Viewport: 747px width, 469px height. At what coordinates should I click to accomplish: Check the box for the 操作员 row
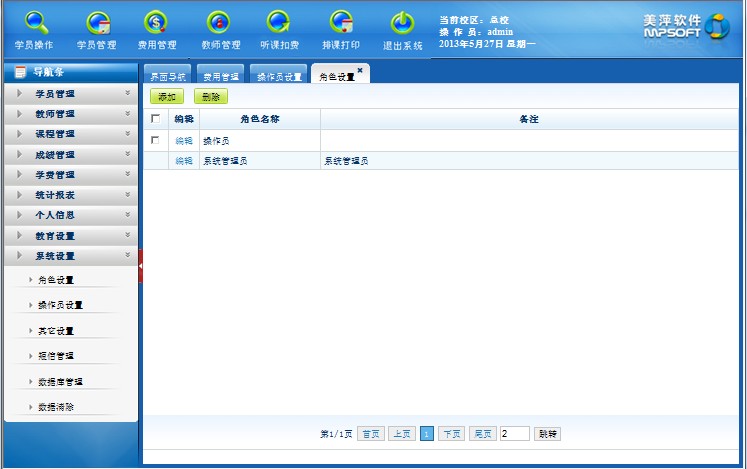click(155, 141)
